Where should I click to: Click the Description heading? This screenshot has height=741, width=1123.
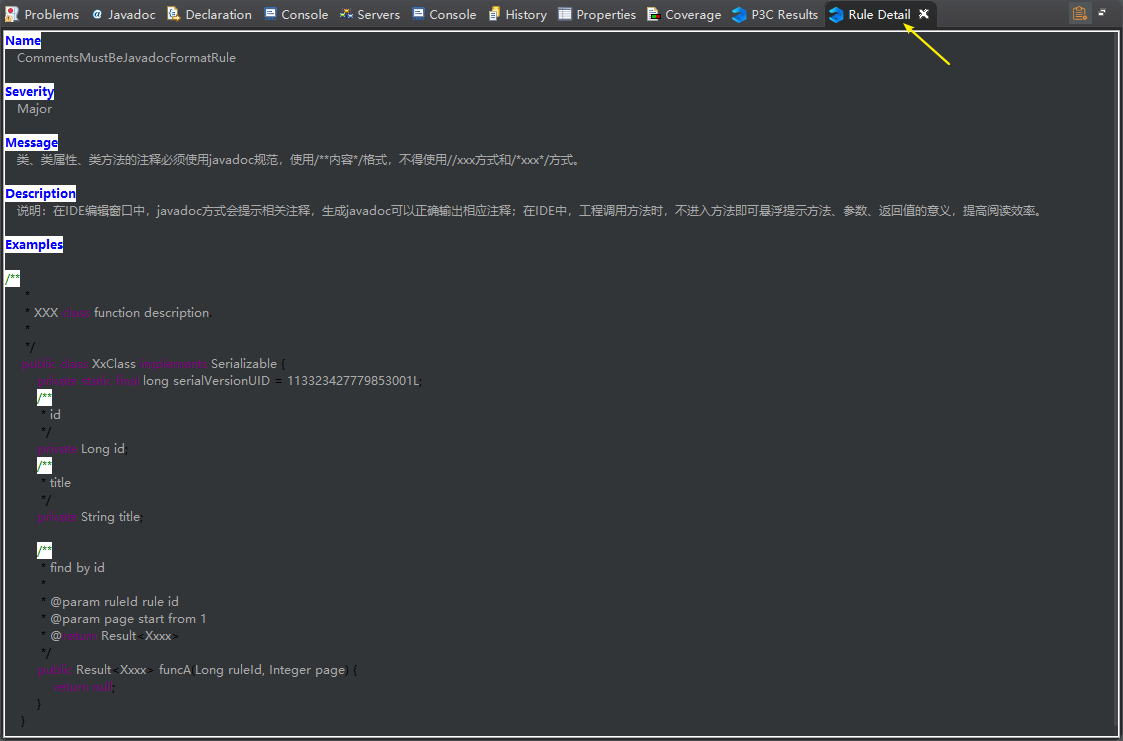point(40,193)
